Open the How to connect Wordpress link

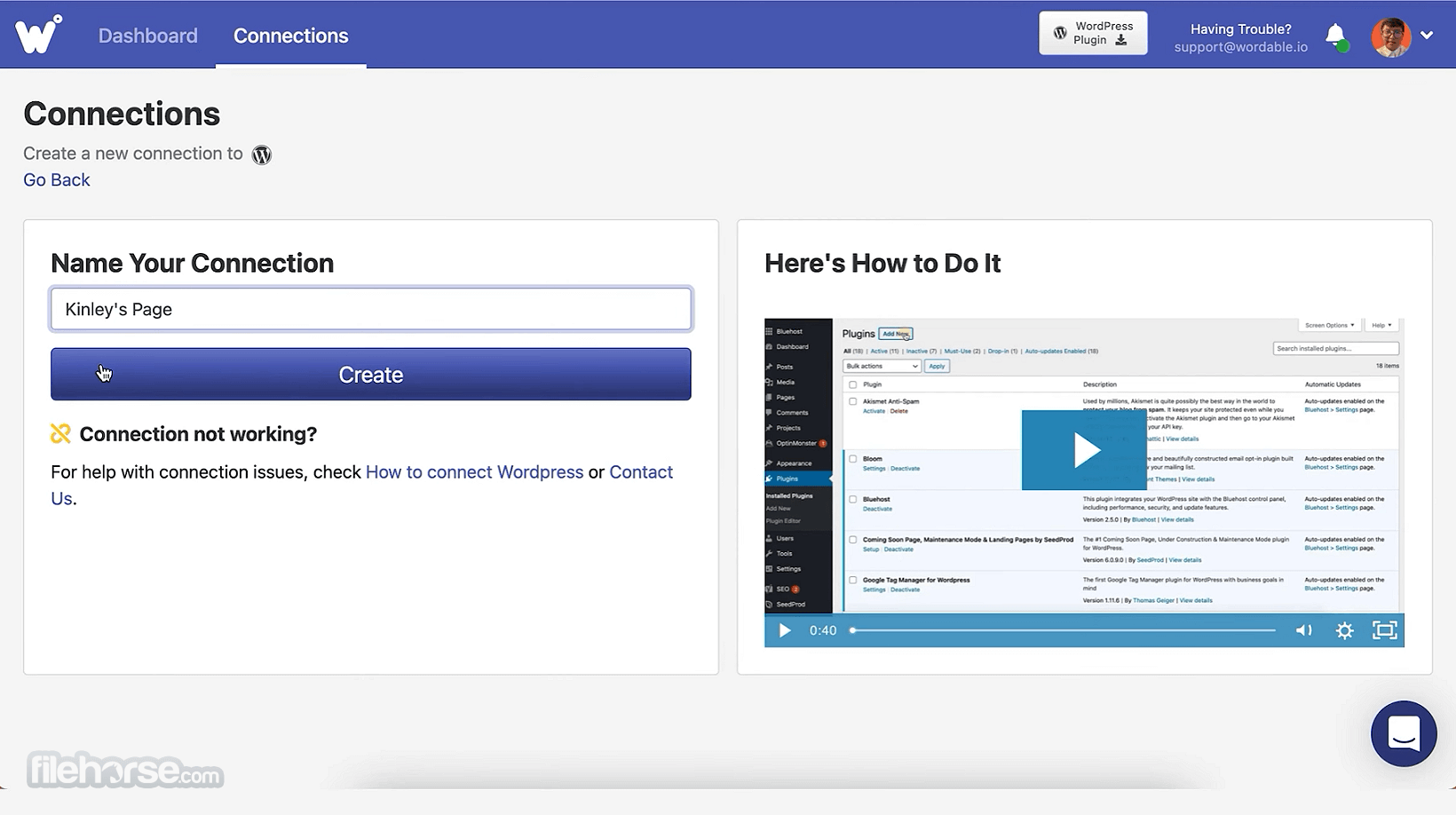474,472
